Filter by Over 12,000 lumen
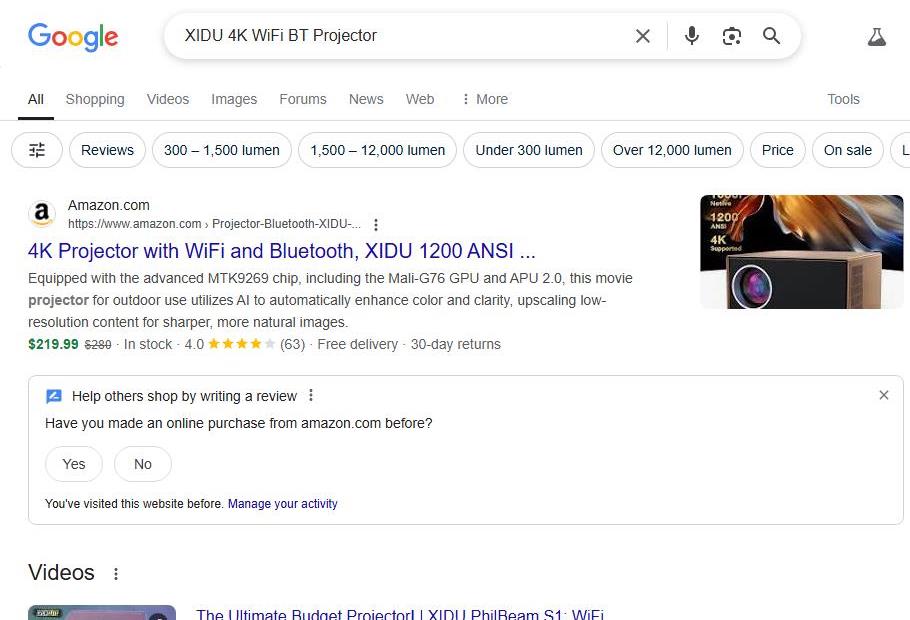 click(672, 150)
